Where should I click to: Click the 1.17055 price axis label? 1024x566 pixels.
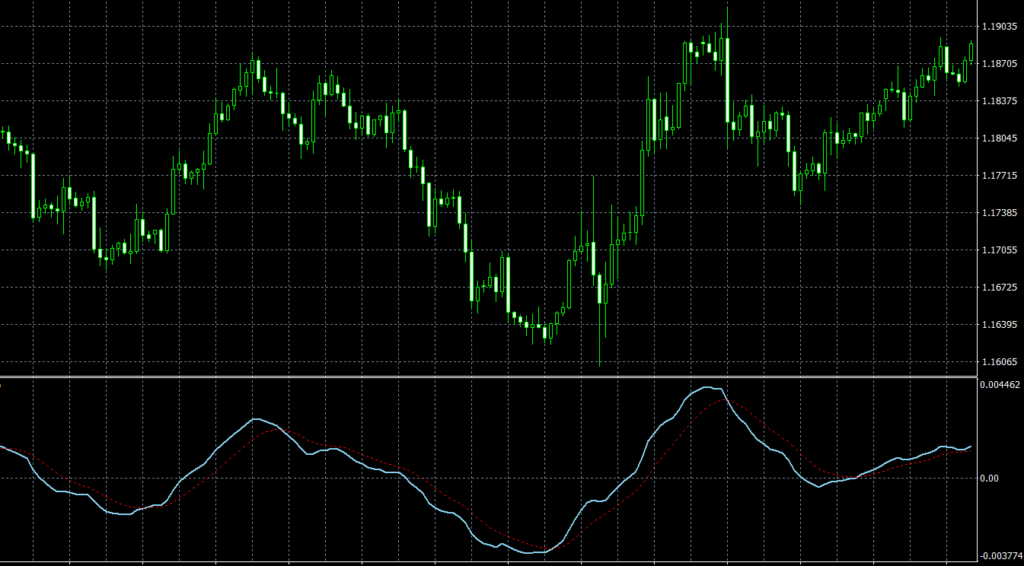pyautogui.click(x=998, y=250)
